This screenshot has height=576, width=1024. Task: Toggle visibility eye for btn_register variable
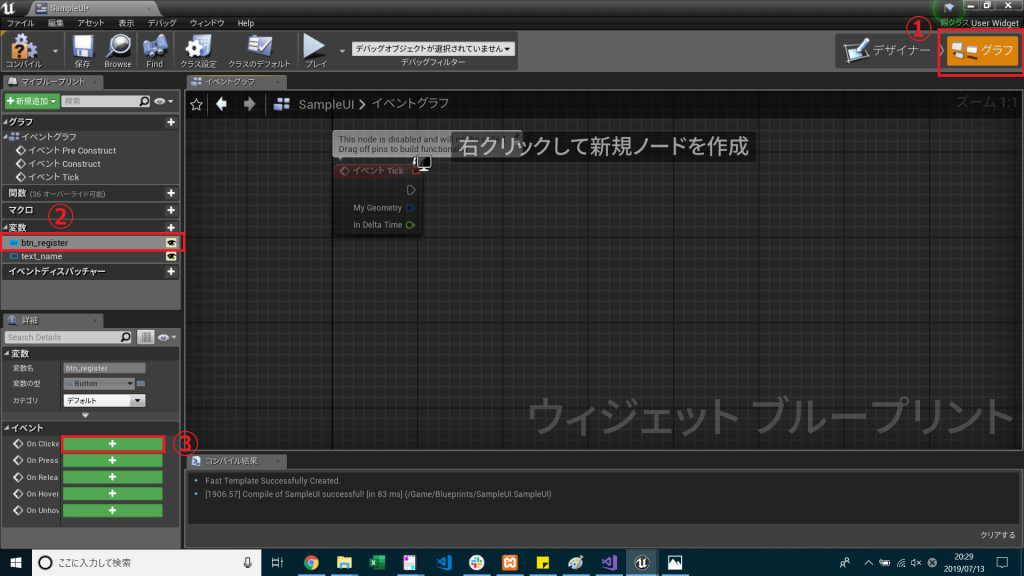(x=170, y=242)
